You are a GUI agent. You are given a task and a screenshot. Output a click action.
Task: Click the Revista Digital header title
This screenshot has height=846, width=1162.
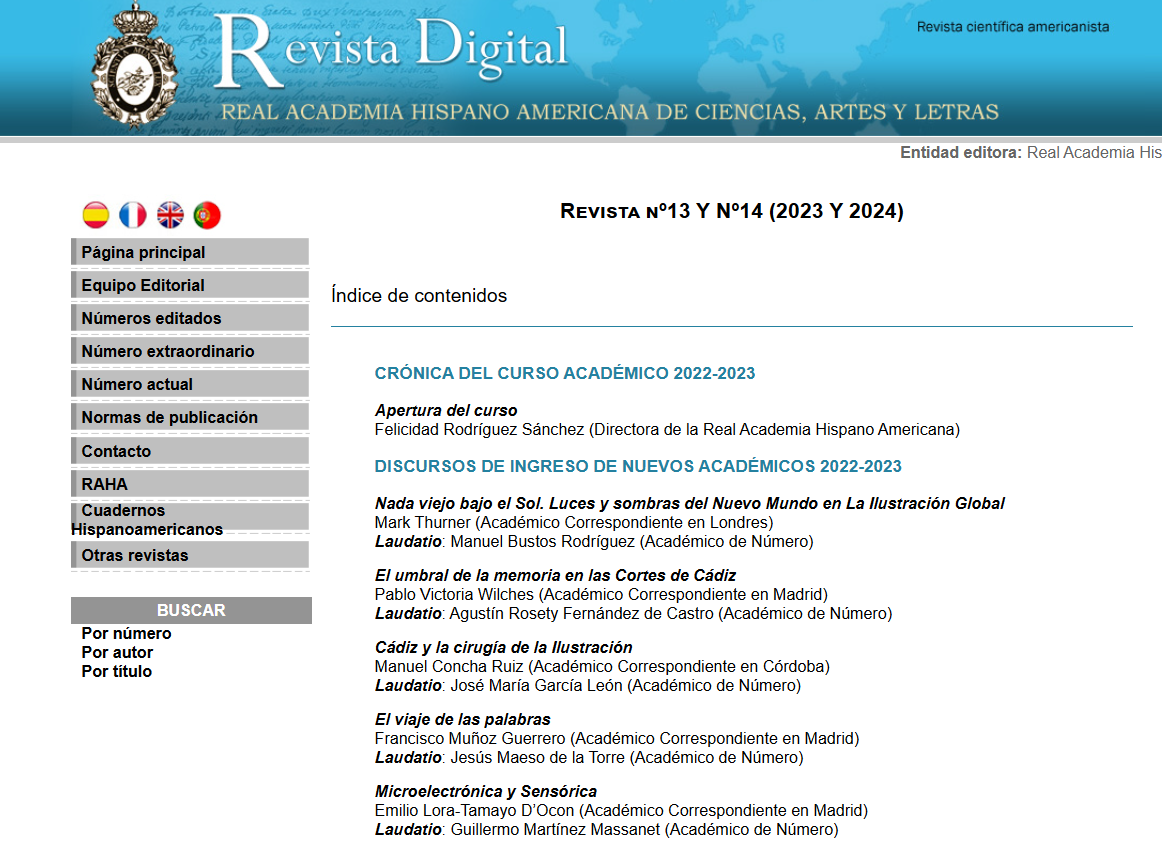tap(390, 50)
